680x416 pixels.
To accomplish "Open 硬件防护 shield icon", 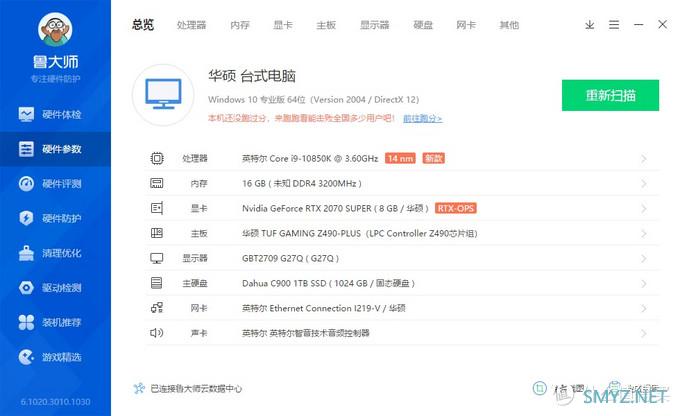I will point(26,218).
